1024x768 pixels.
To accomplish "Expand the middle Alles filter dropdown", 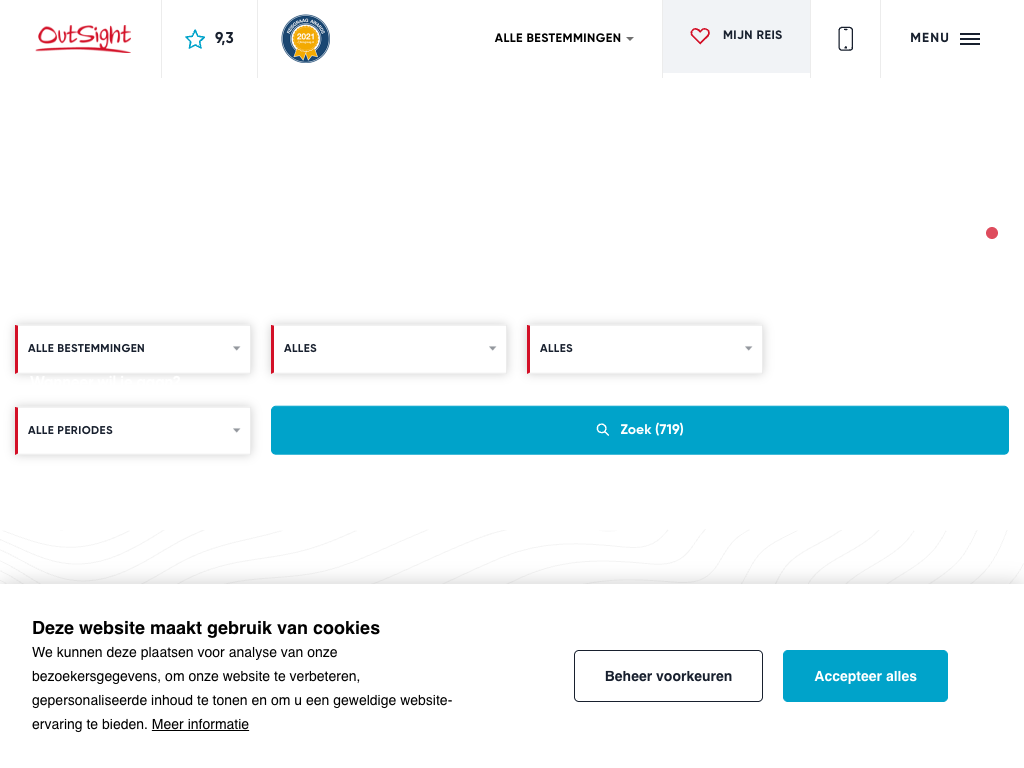I will tap(389, 349).
